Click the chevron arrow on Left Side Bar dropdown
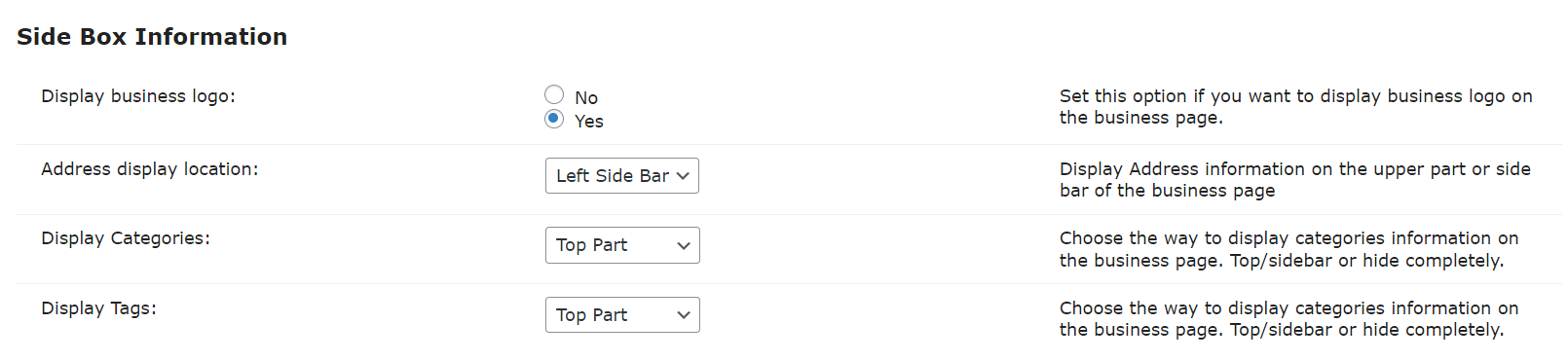 683,176
